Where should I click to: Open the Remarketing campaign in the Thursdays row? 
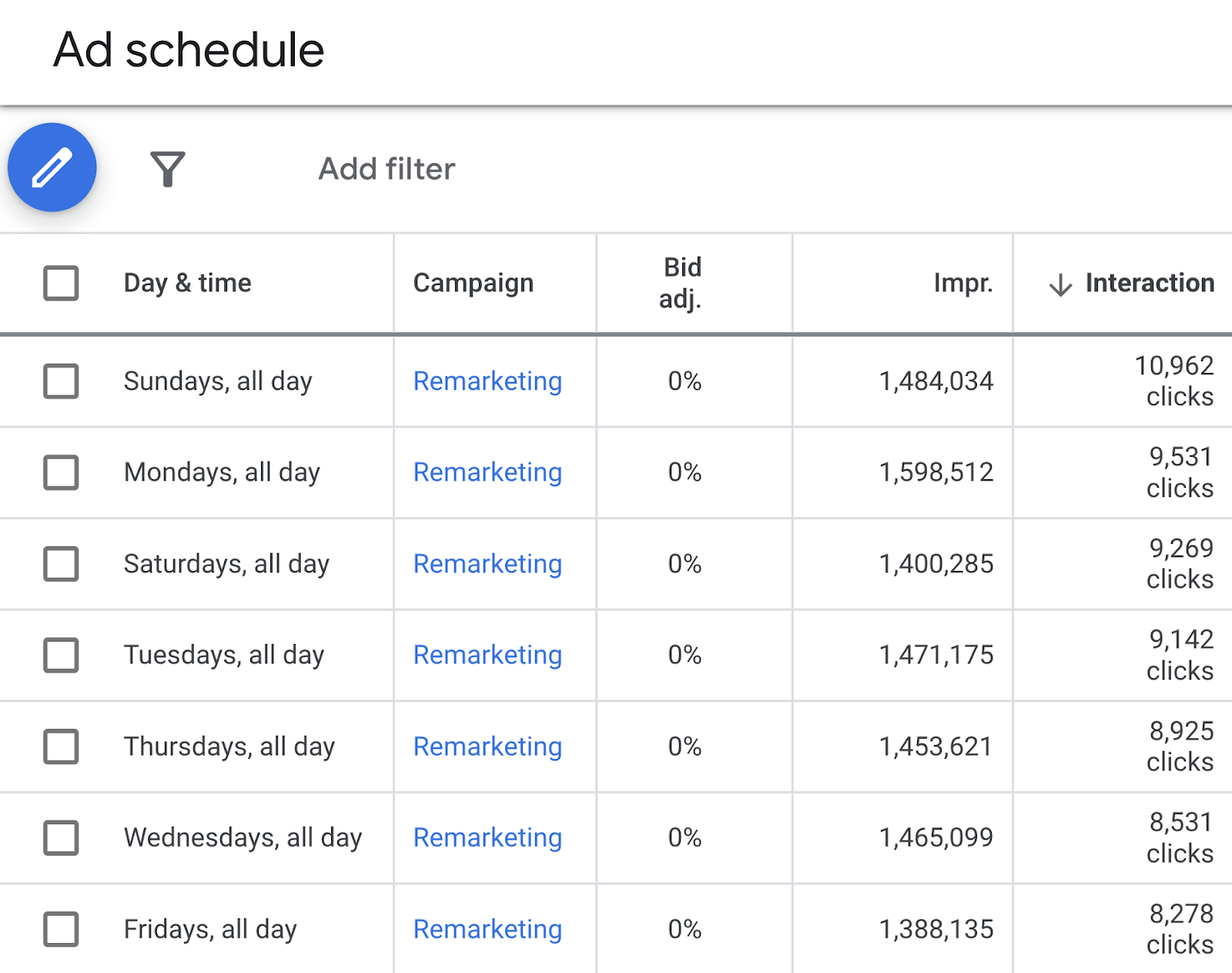(x=487, y=746)
